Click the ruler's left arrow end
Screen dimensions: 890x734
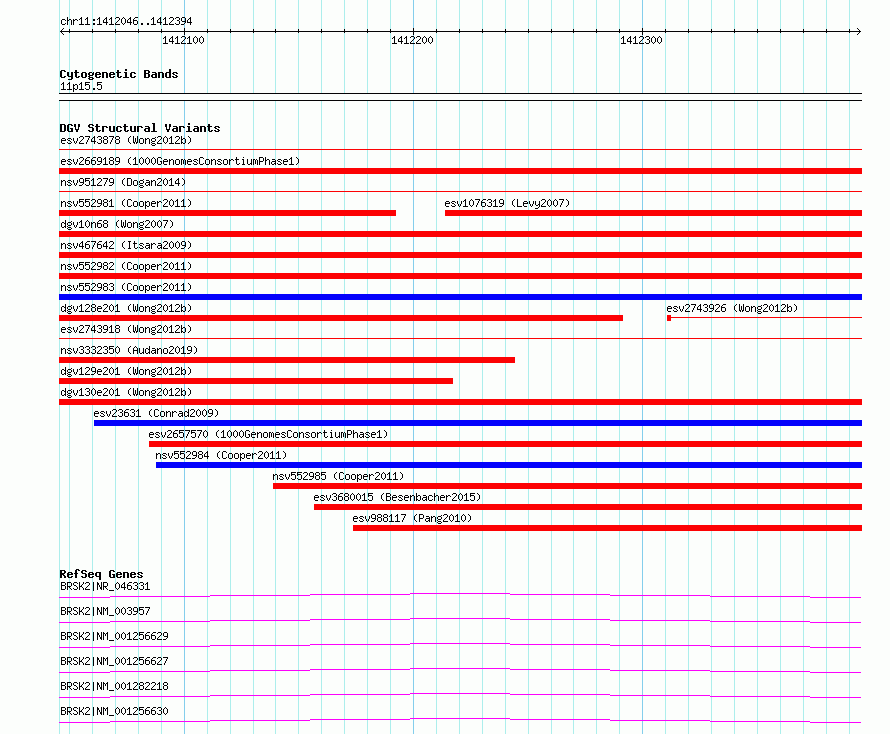[63, 31]
